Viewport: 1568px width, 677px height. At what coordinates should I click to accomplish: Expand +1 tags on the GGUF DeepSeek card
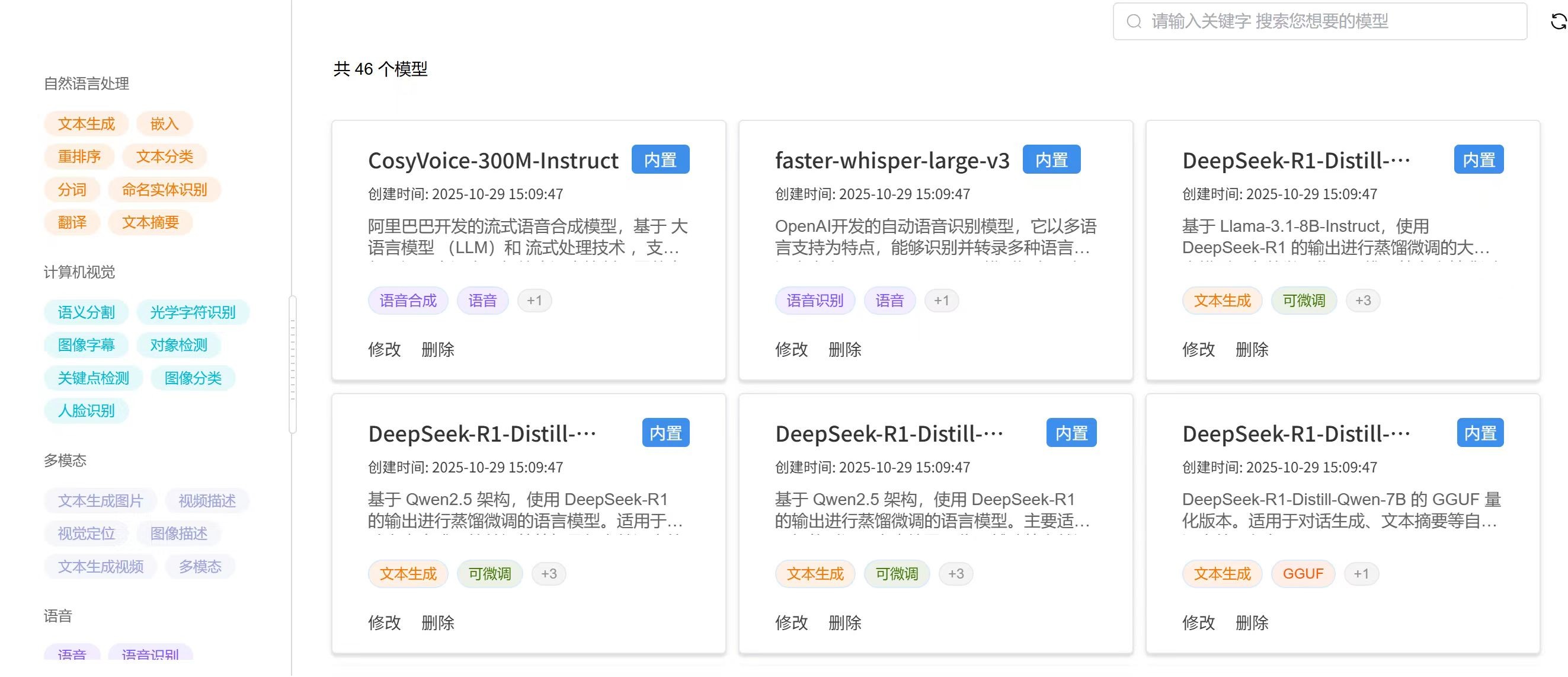coord(1361,574)
